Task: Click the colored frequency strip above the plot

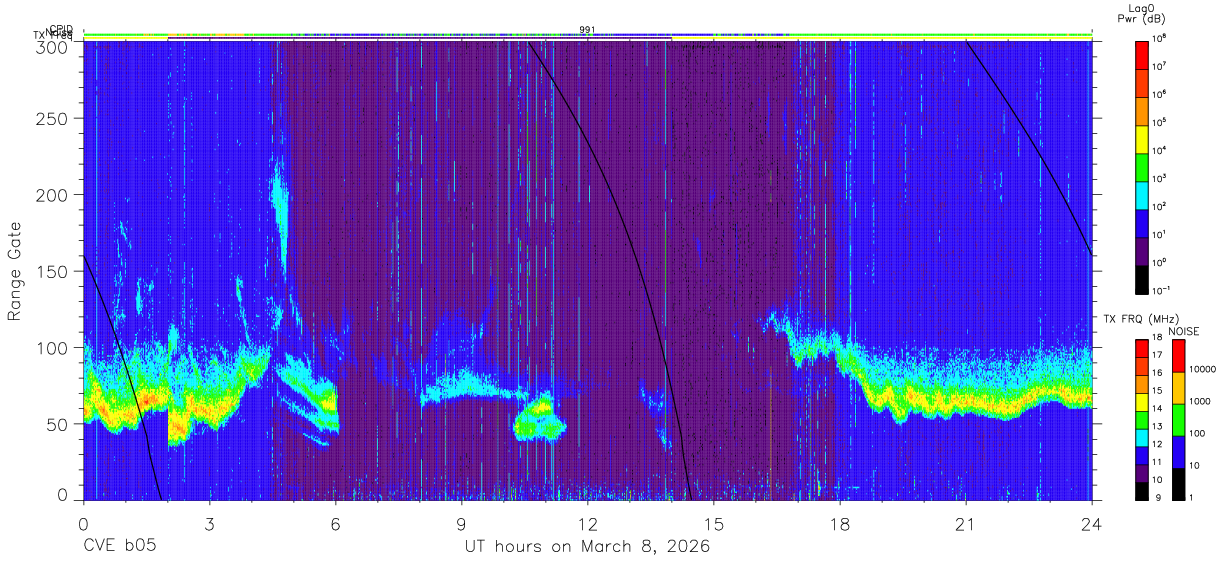Action: pyautogui.click(x=587, y=36)
